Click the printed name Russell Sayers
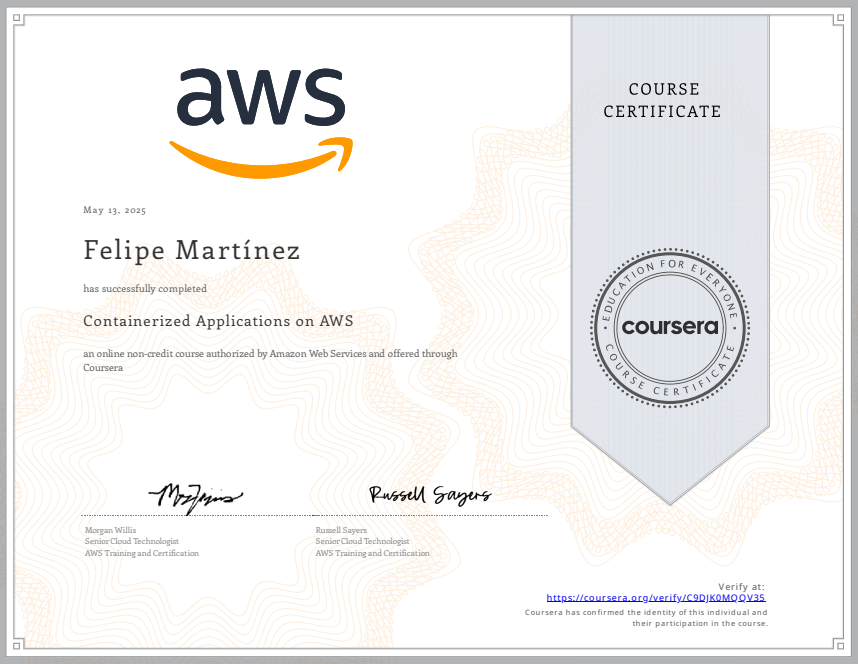The height and width of the screenshot is (664, 858). click(341, 529)
